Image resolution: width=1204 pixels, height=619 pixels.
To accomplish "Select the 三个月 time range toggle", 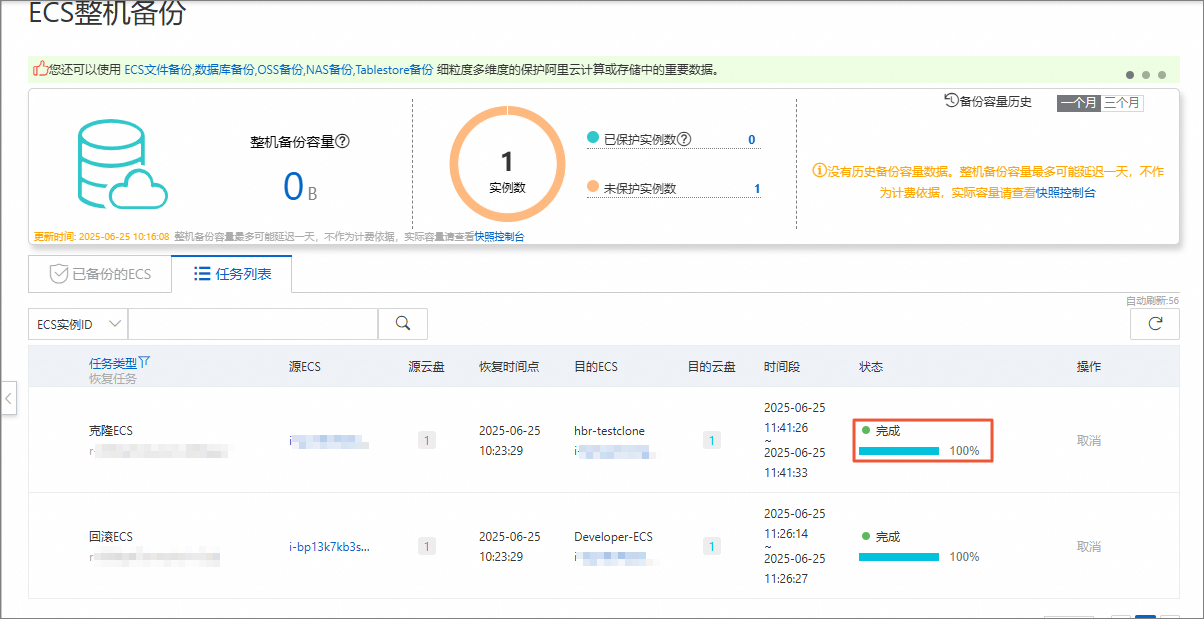I will coord(1122,102).
